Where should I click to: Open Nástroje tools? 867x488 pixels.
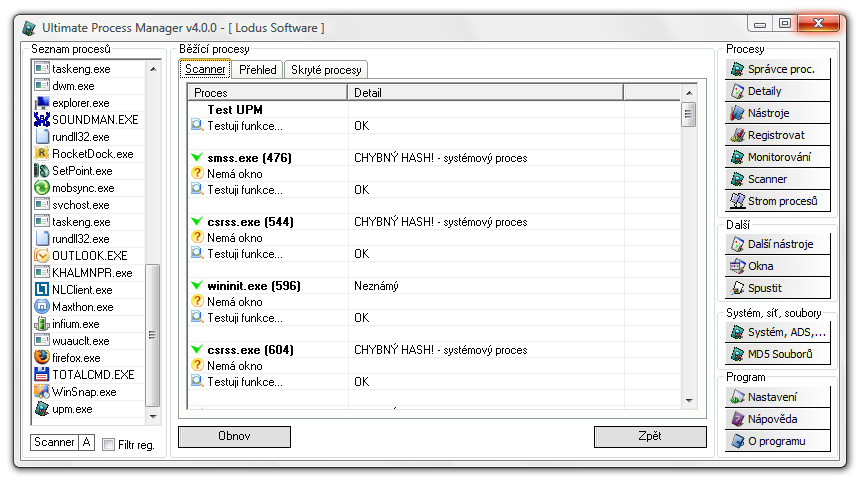pos(777,113)
